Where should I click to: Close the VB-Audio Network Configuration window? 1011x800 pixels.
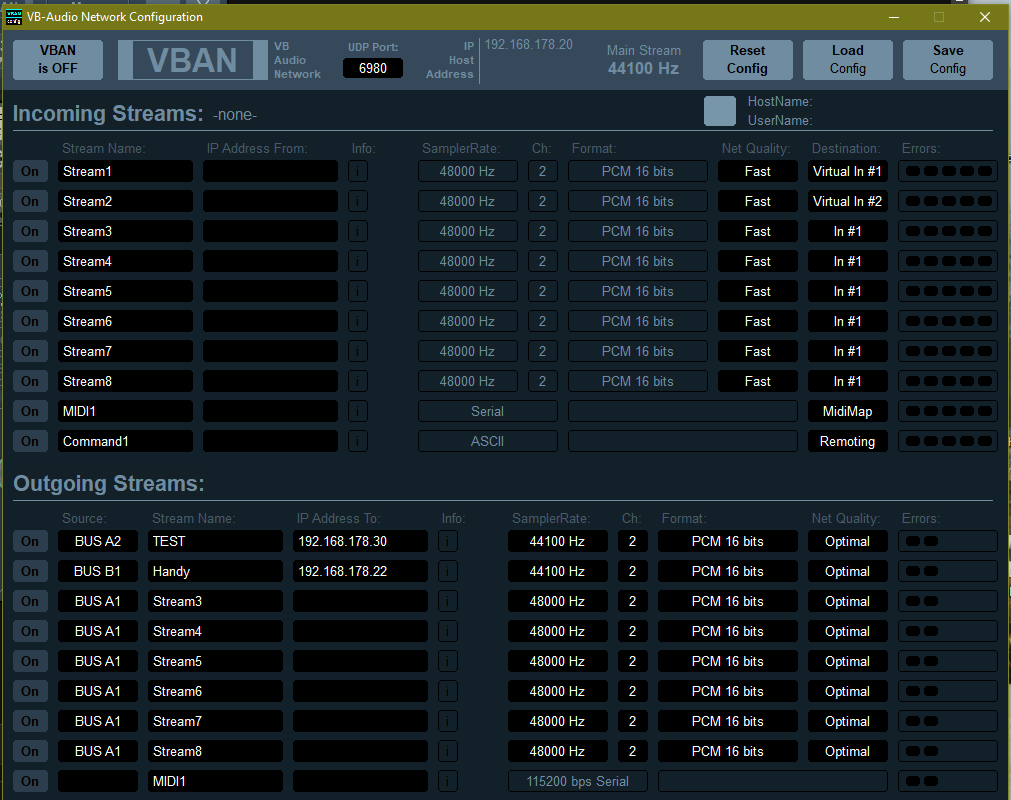click(x=985, y=17)
